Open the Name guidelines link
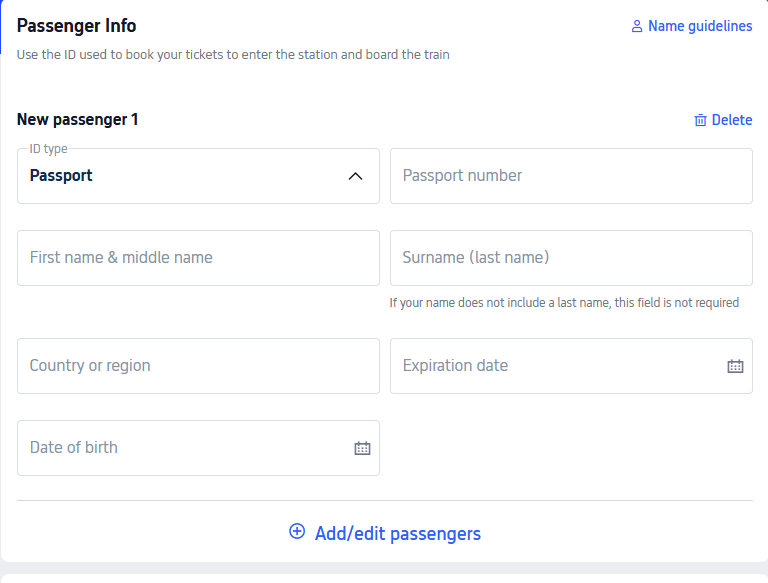The height and width of the screenshot is (583, 768). coord(699,27)
